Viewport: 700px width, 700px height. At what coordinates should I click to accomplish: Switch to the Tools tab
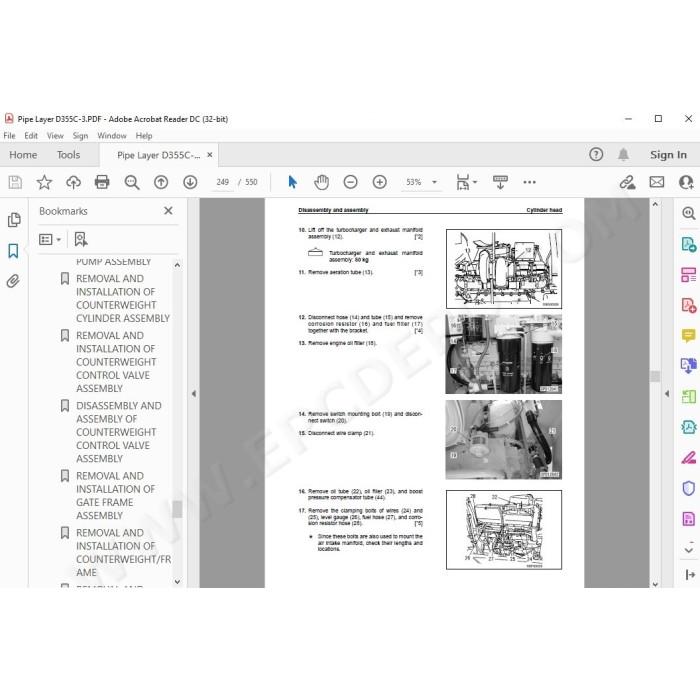[68, 155]
